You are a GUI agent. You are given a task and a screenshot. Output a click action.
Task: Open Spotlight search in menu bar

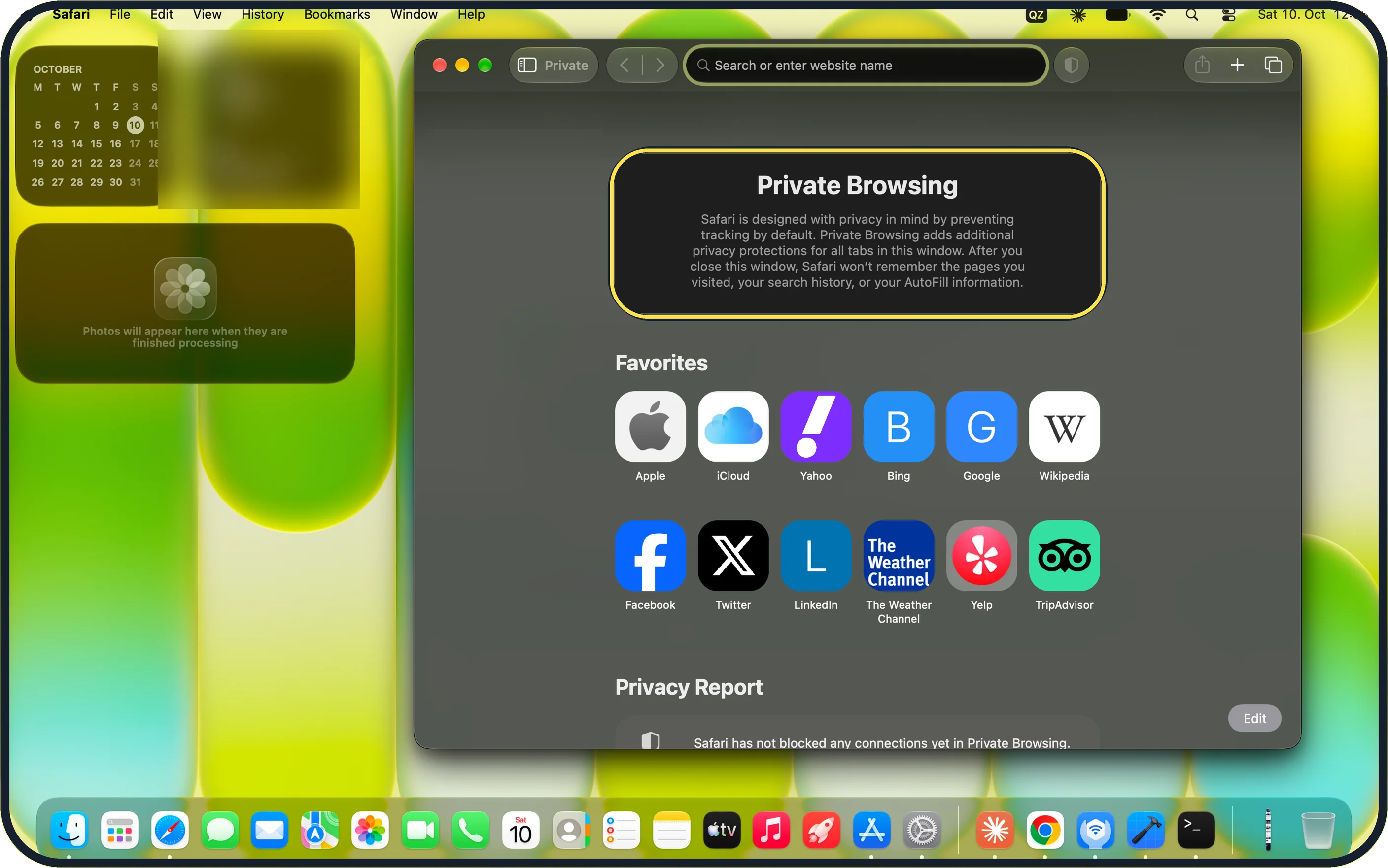tap(1192, 15)
